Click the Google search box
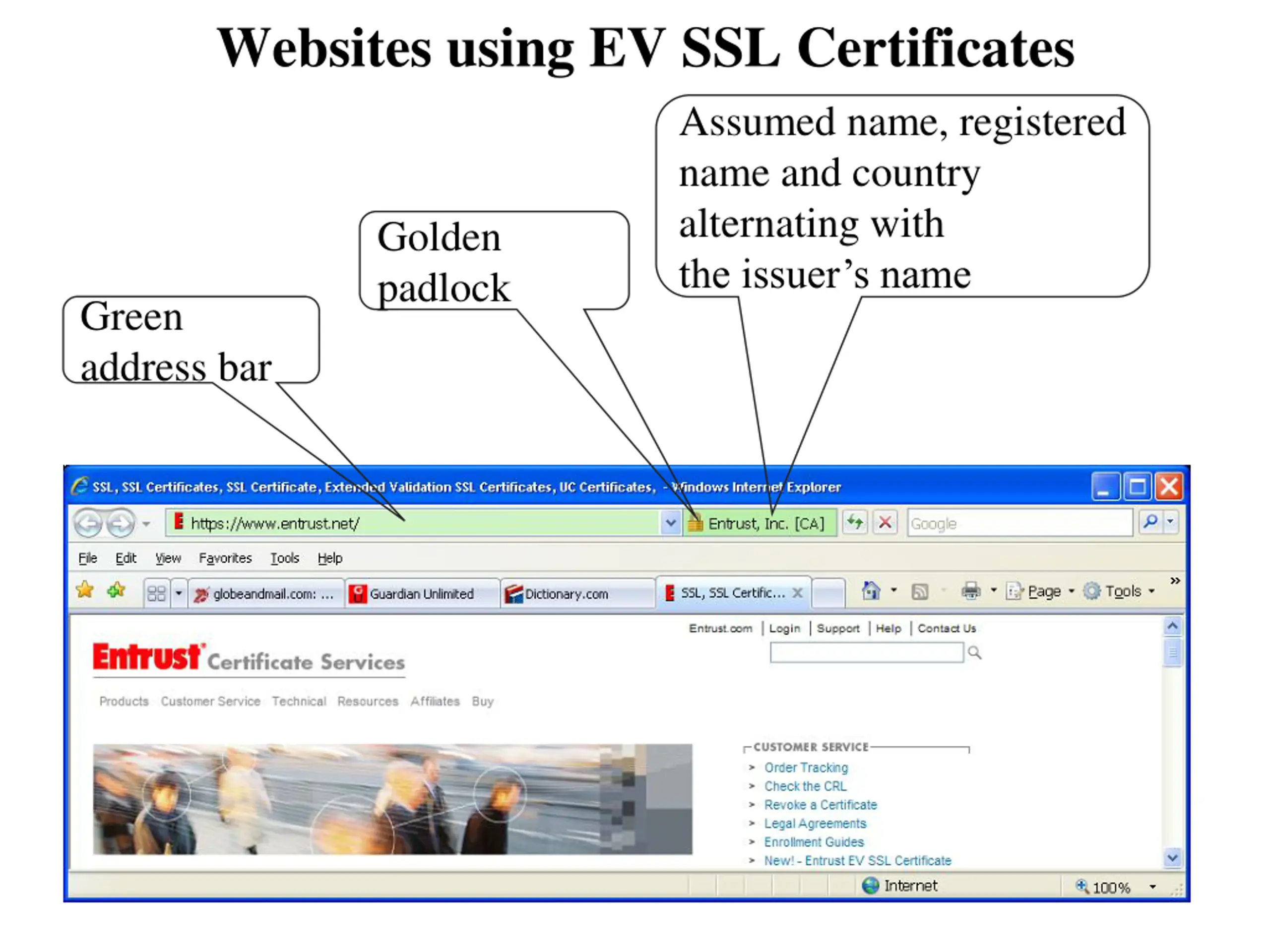 tap(1019, 523)
